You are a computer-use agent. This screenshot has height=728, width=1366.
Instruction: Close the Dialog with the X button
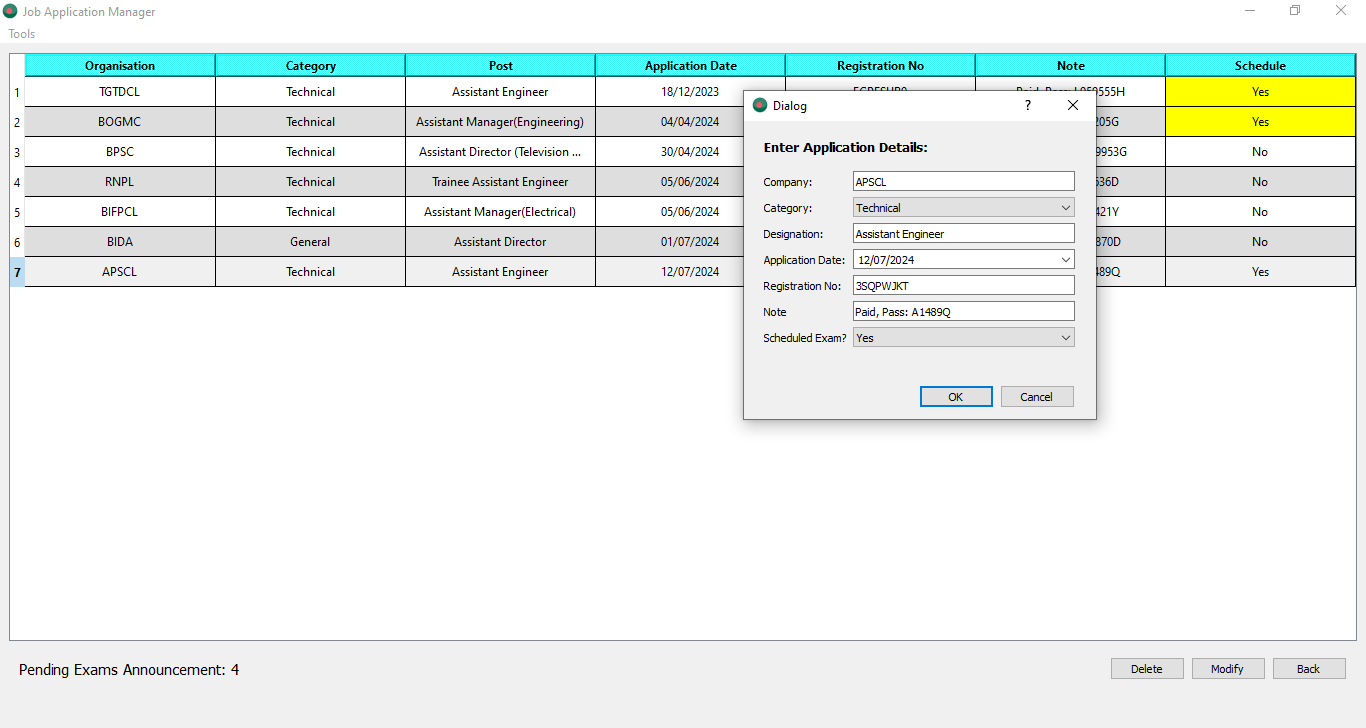click(x=1073, y=105)
